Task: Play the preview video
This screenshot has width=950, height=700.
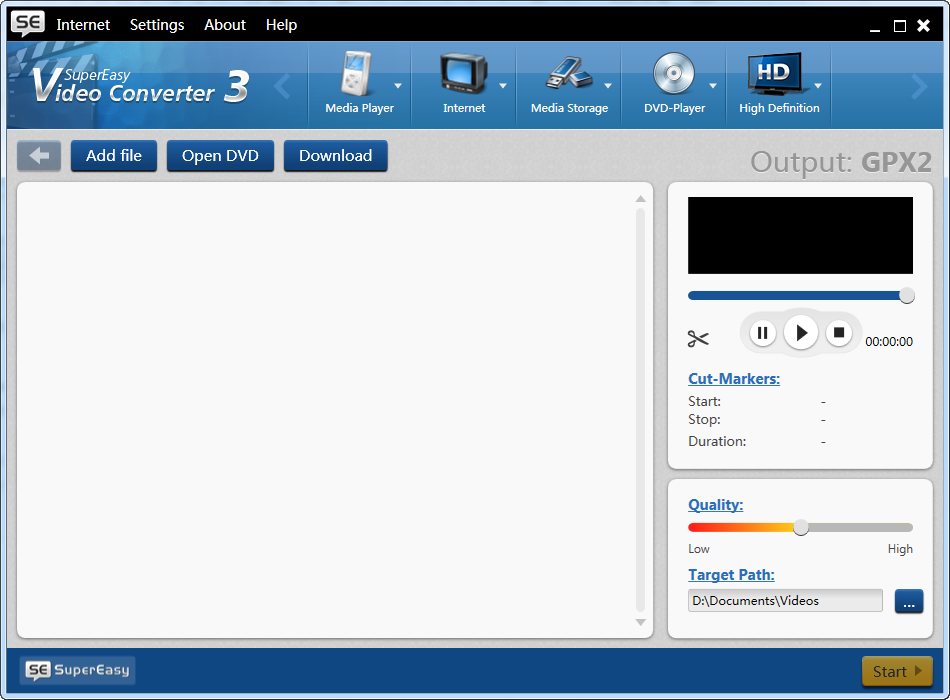Action: coord(801,333)
